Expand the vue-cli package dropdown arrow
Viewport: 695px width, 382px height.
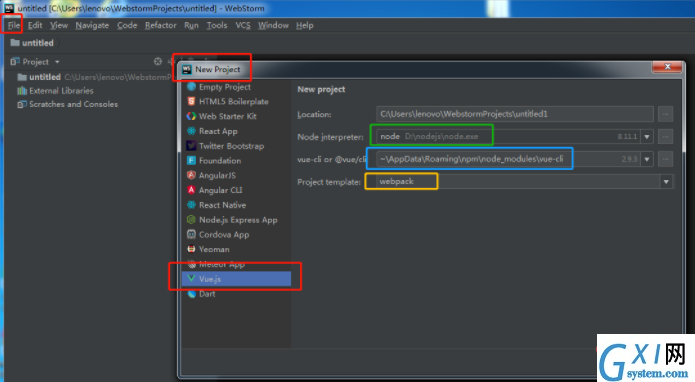point(647,159)
